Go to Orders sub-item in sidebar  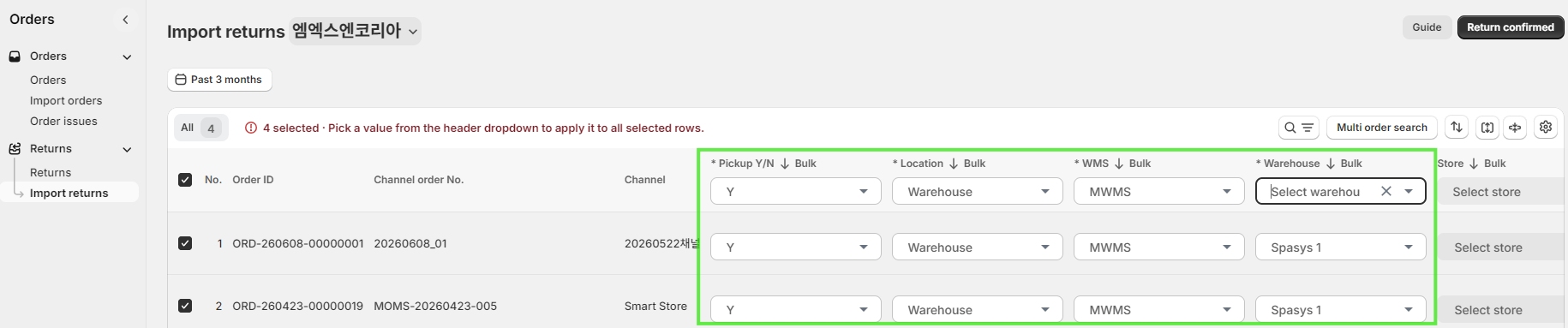48,81
